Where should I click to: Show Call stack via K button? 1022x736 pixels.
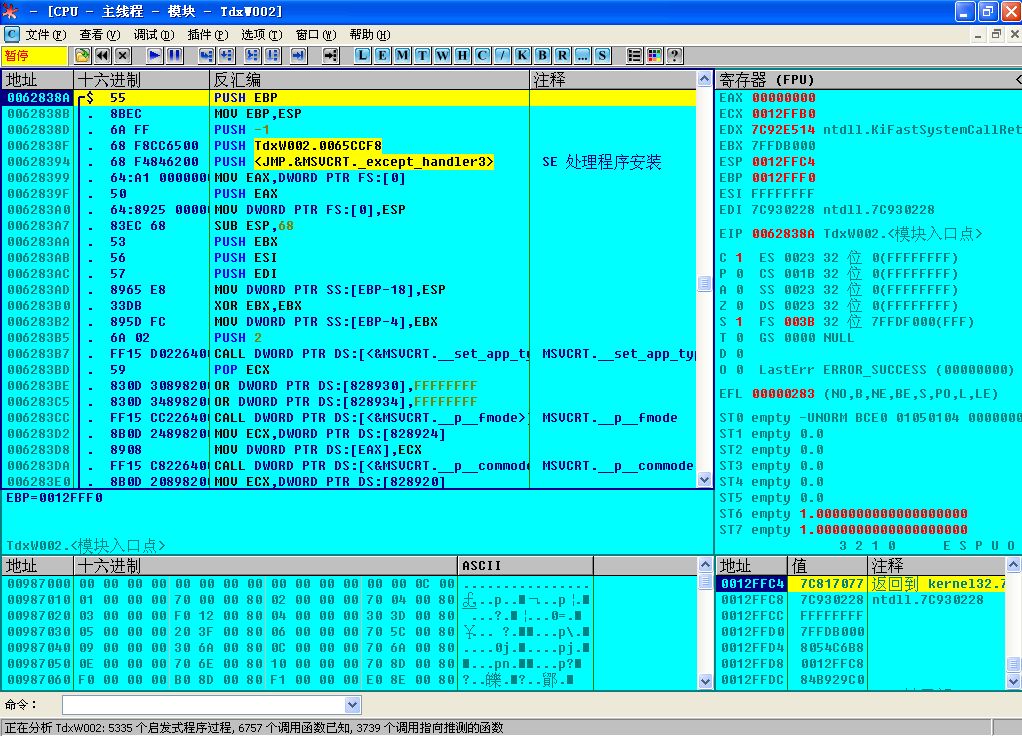tap(522, 55)
